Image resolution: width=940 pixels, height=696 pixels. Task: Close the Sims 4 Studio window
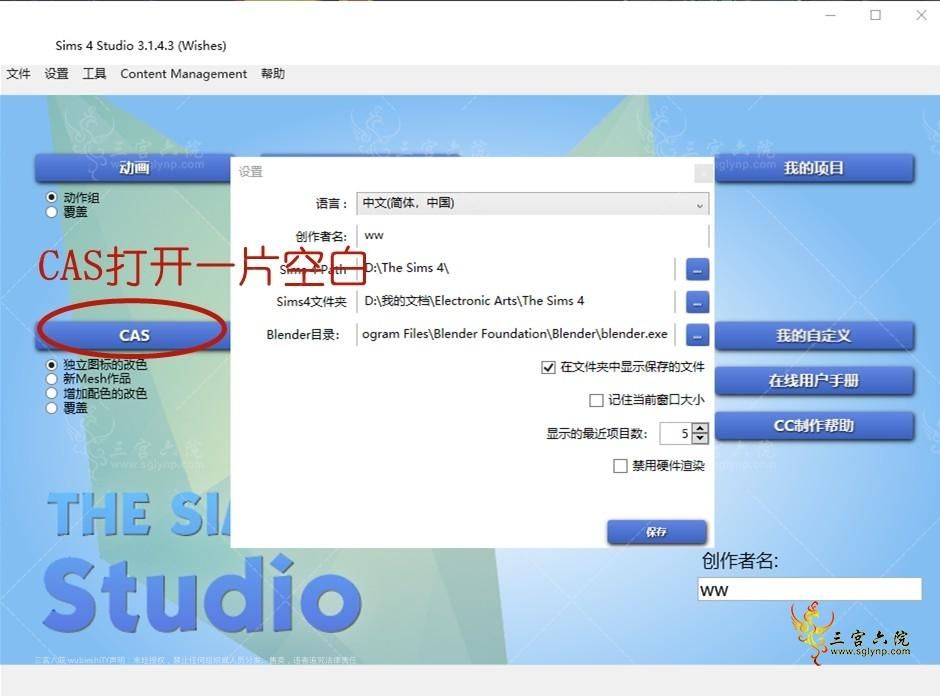pos(921,16)
